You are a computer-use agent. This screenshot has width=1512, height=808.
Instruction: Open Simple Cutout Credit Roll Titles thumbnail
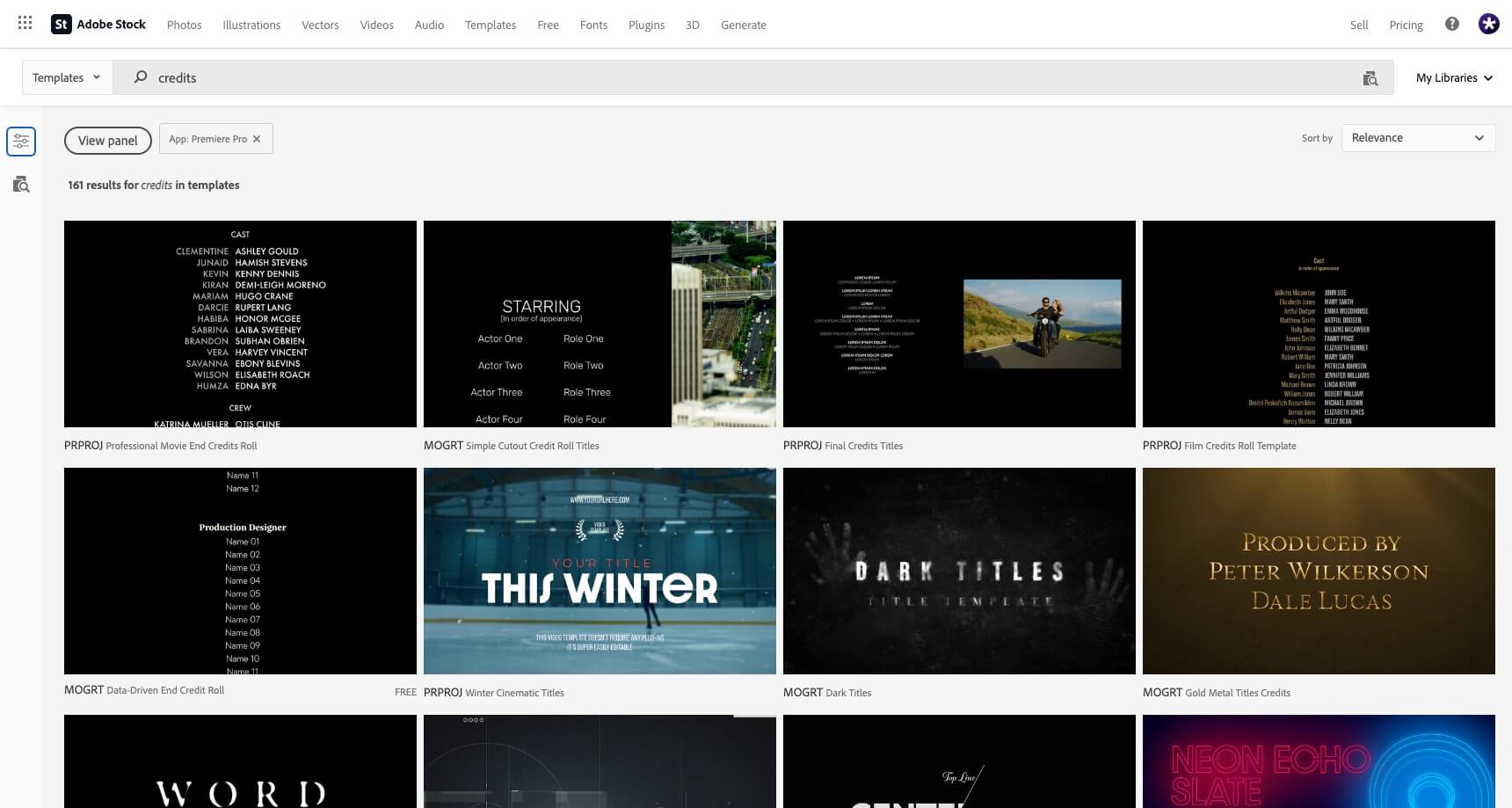pyautogui.click(x=600, y=324)
